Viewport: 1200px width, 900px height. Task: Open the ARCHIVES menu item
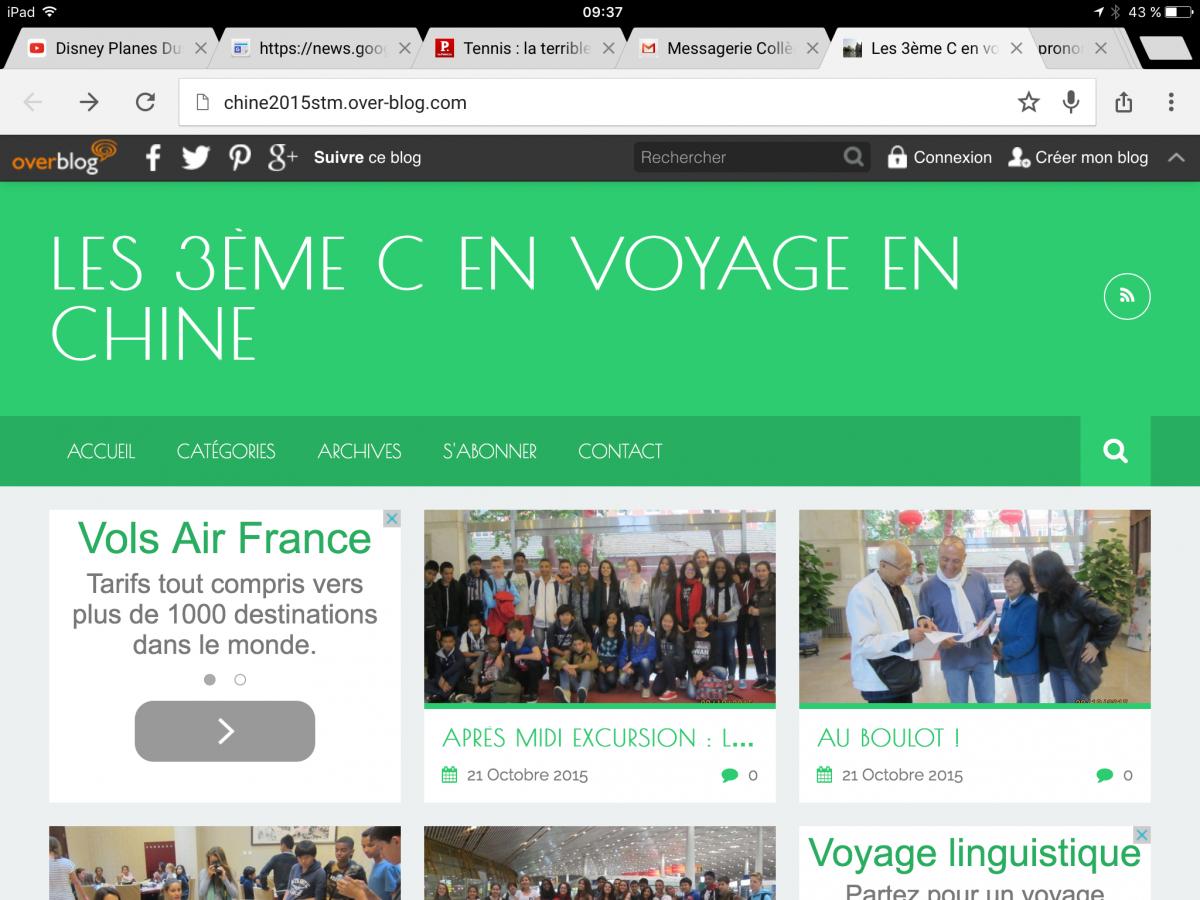click(359, 451)
